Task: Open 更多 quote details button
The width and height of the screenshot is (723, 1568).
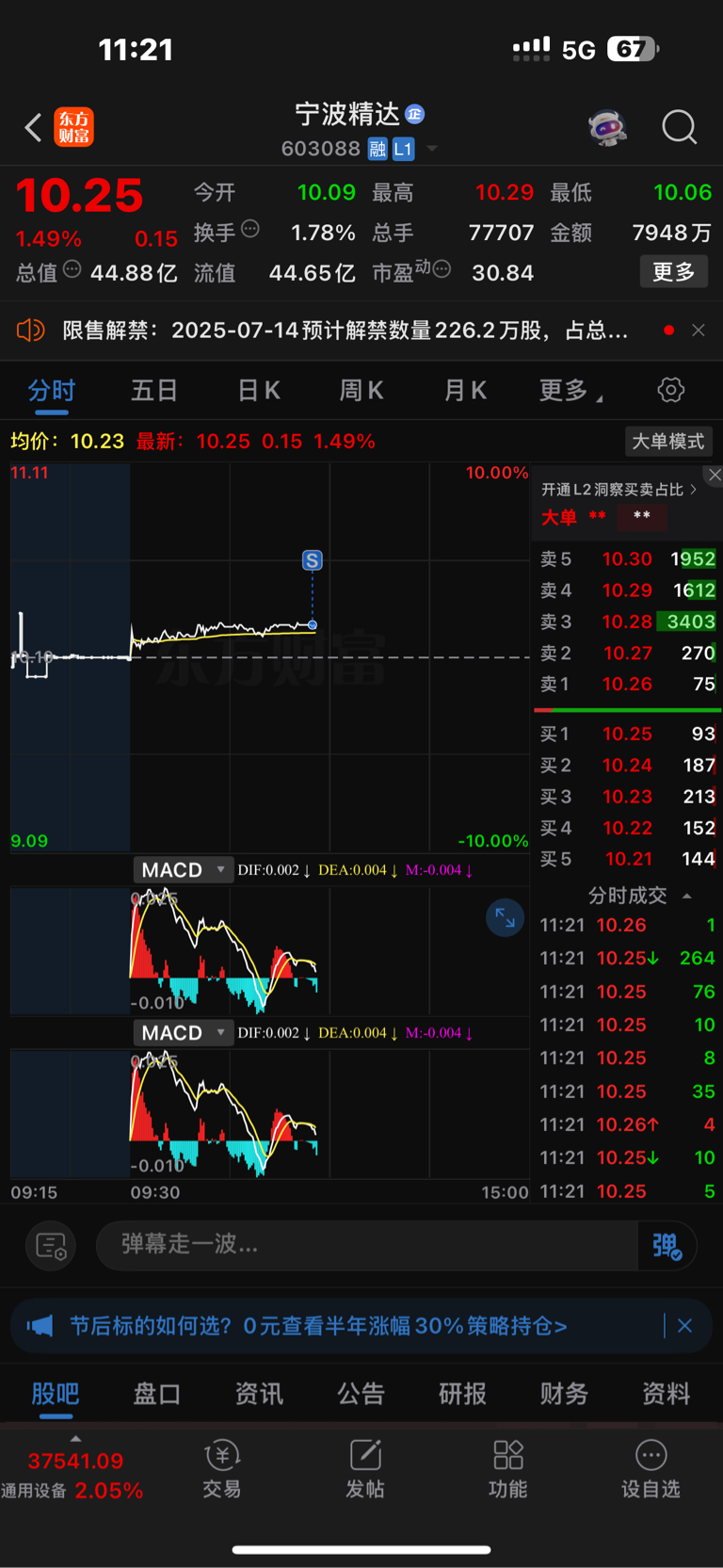Action: [x=674, y=272]
